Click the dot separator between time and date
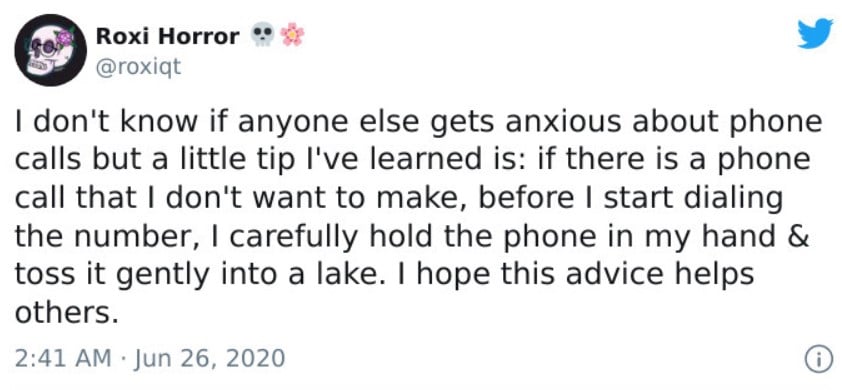 122,359
